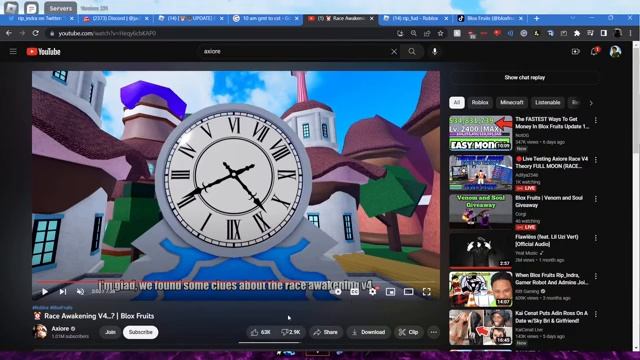Viewport: 640px width, 360px height.
Task: Open FASTEST Ways To Get Money thumbnail
Action: click(x=480, y=133)
